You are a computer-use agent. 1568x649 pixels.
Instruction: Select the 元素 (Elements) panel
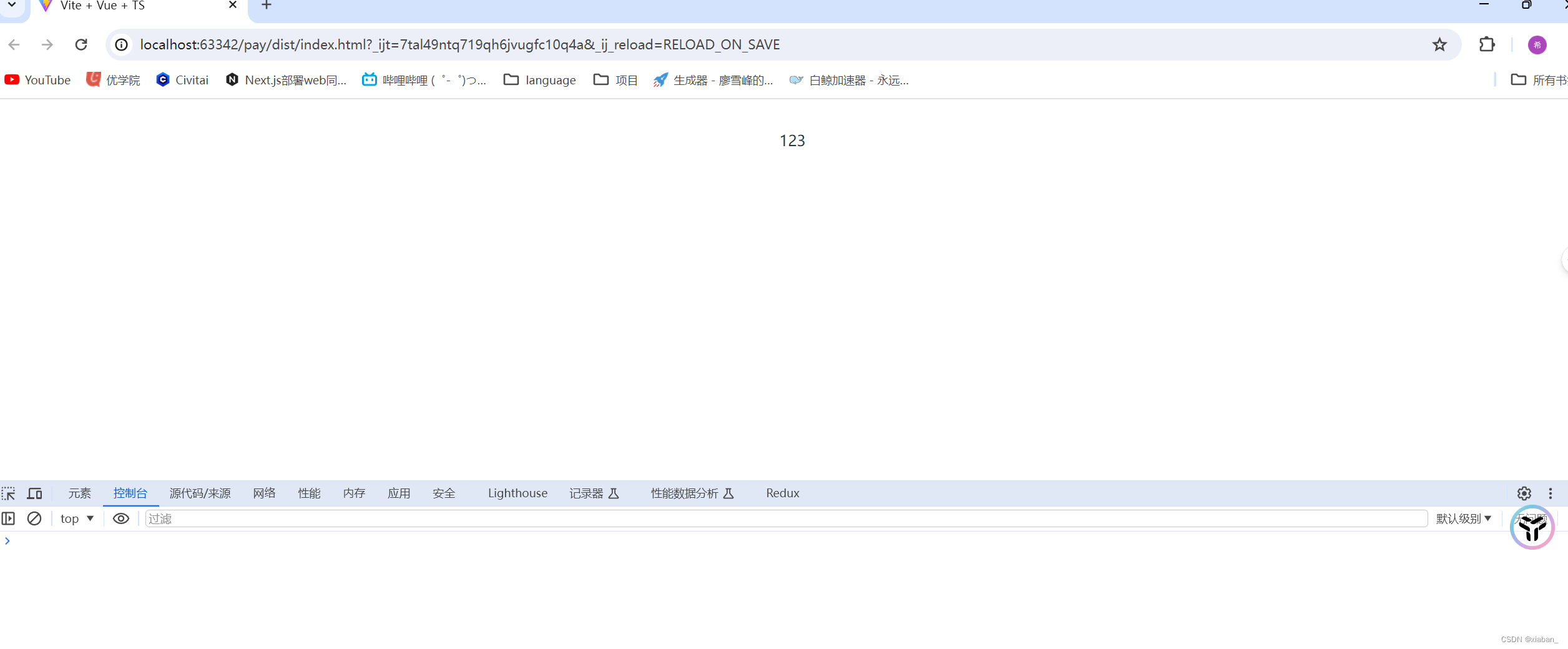pos(79,493)
